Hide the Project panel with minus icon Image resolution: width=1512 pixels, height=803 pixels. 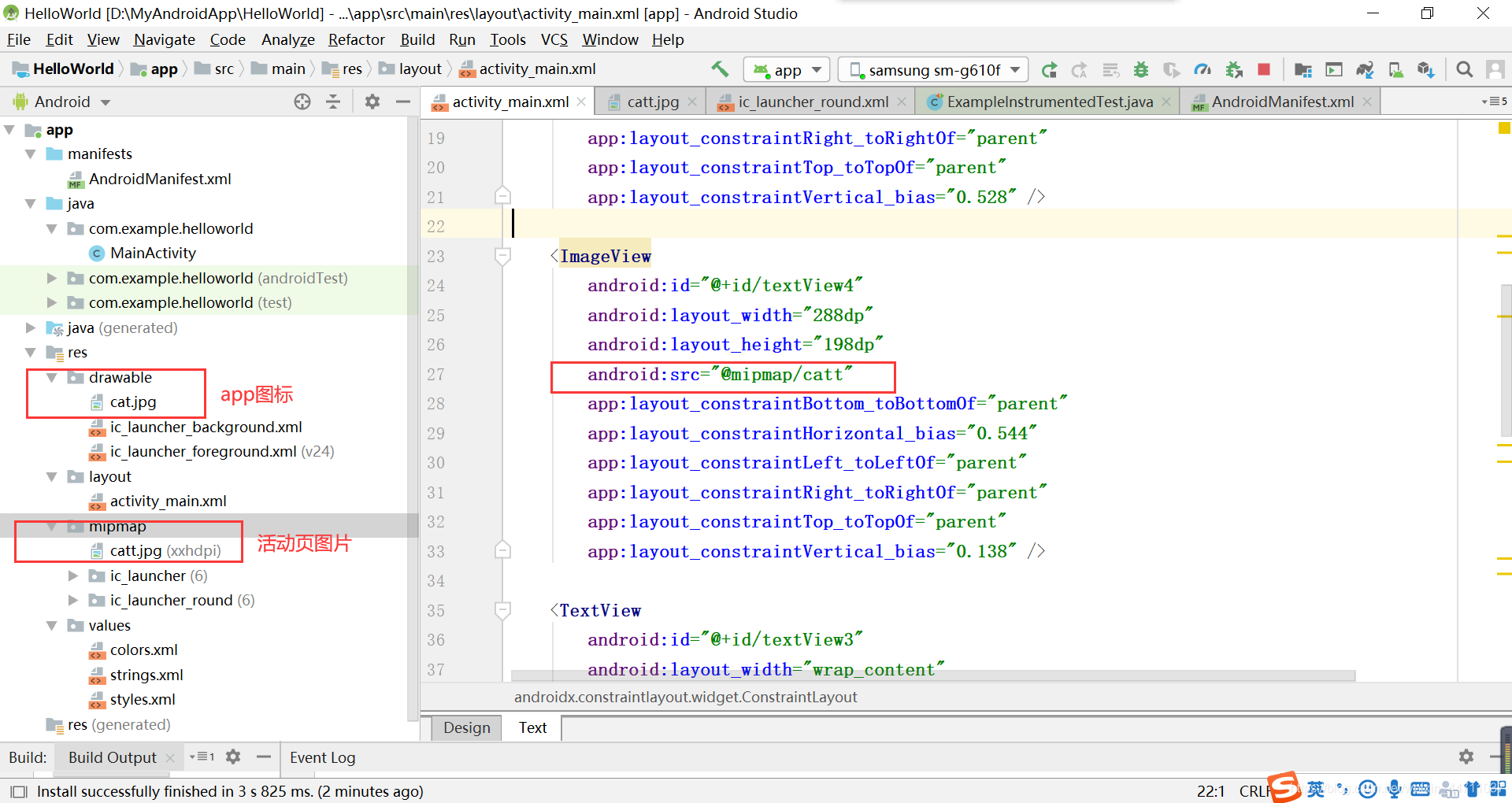(x=403, y=102)
